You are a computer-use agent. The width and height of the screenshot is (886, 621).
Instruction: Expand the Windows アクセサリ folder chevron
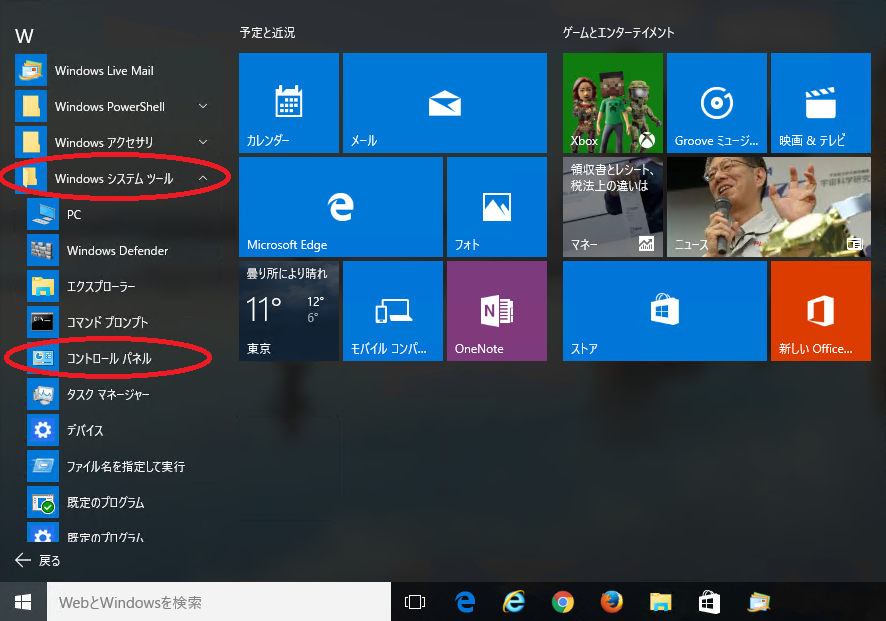[203, 142]
